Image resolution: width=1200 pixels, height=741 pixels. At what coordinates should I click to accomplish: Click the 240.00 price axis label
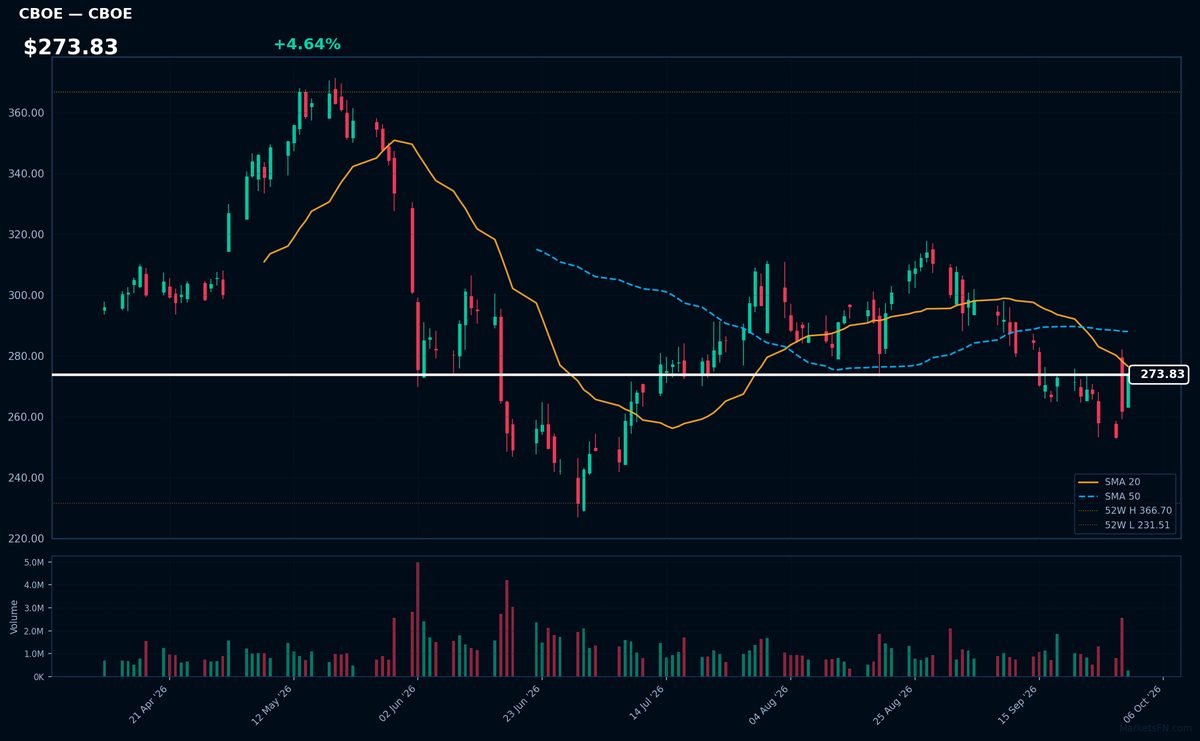click(x=27, y=478)
